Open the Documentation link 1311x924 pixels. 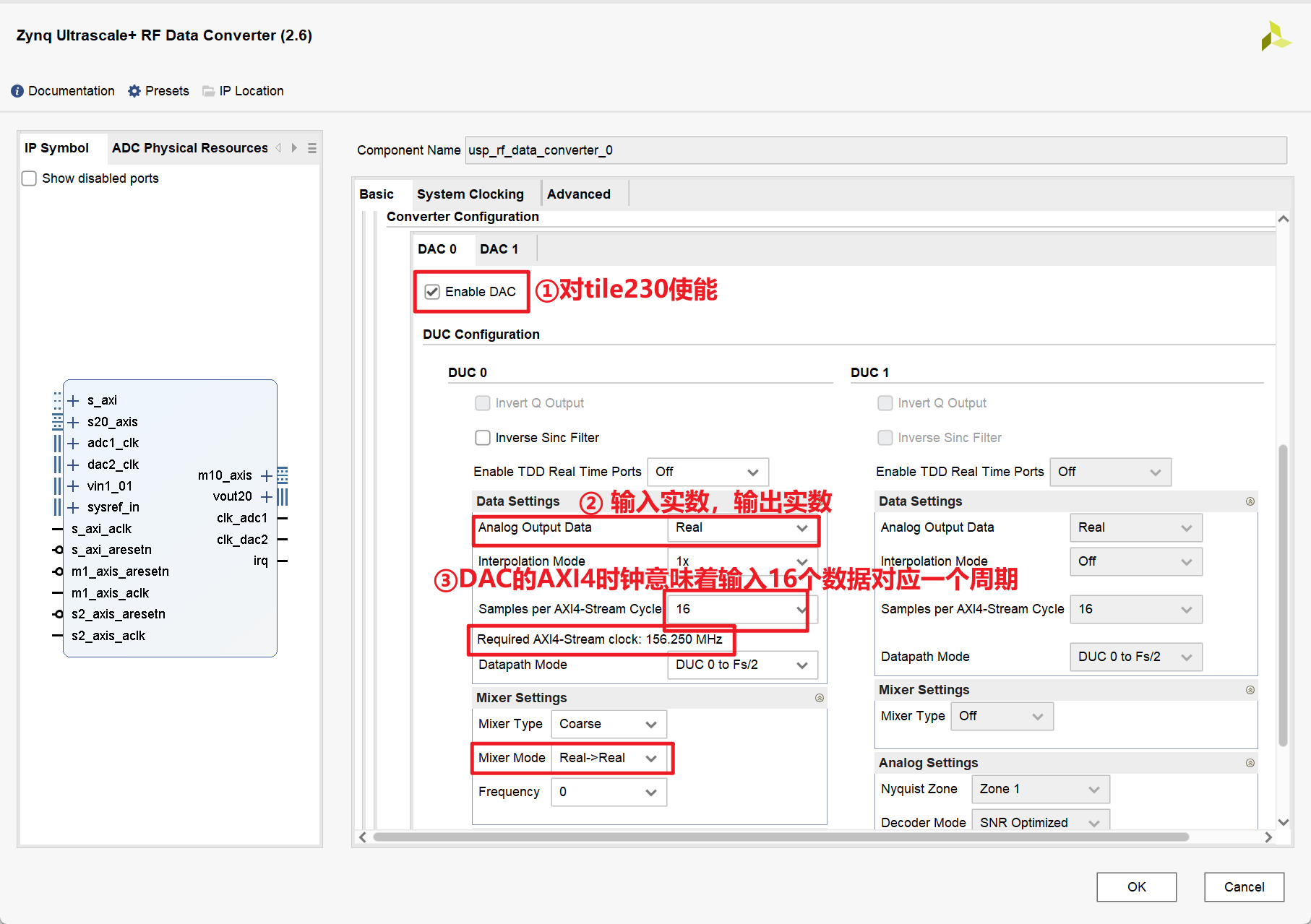[x=71, y=91]
